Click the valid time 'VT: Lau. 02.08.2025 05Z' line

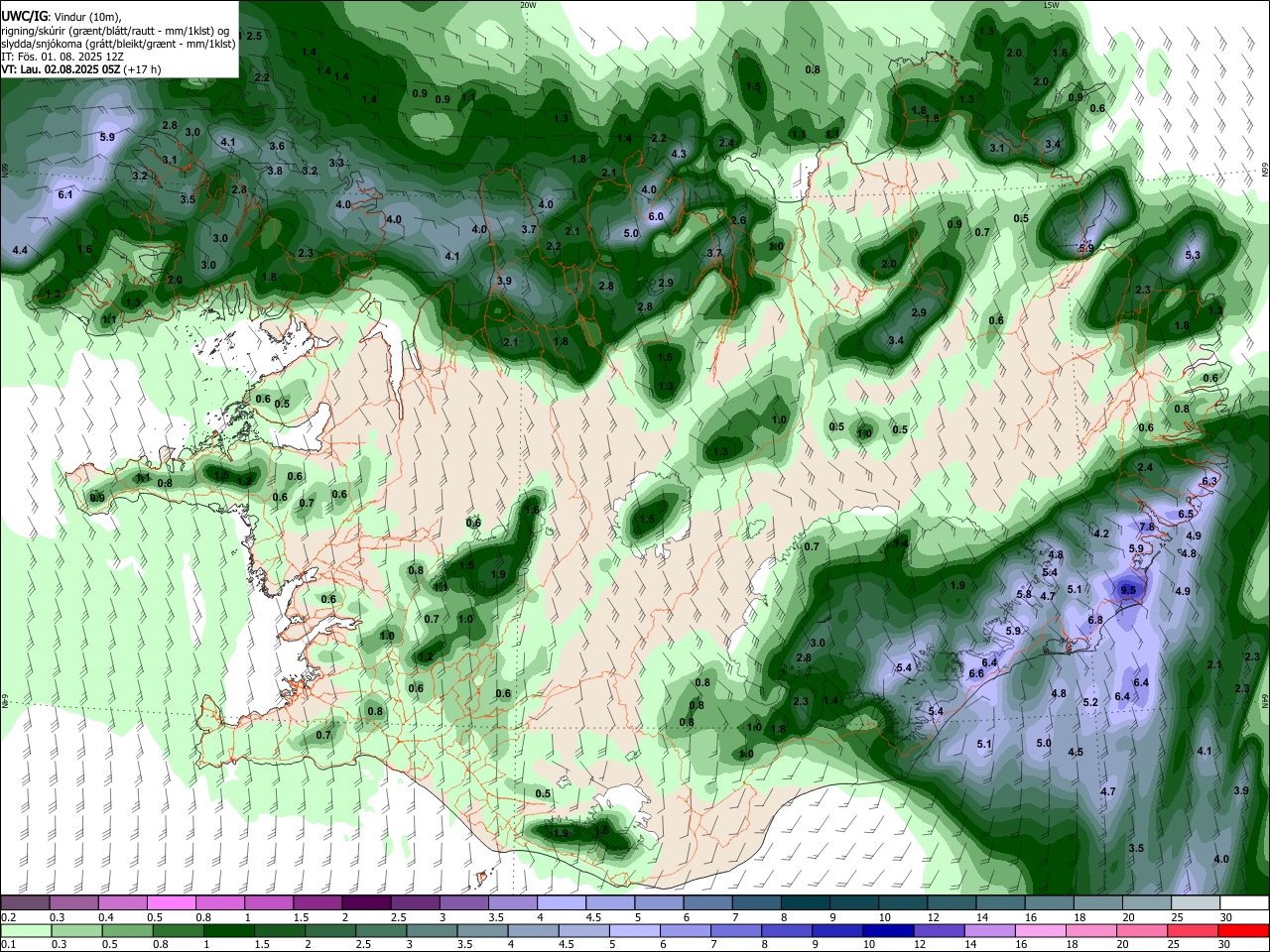point(81,69)
